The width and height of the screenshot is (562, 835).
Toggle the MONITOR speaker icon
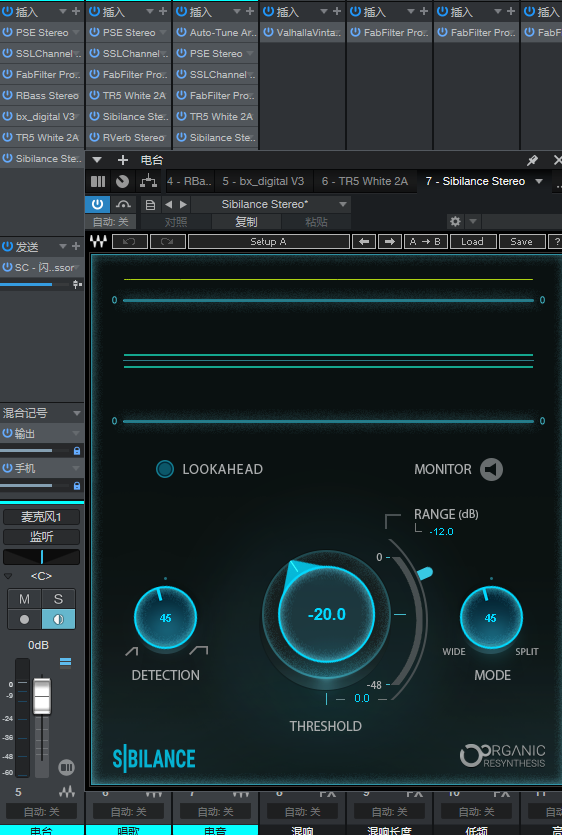pyautogui.click(x=491, y=469)
